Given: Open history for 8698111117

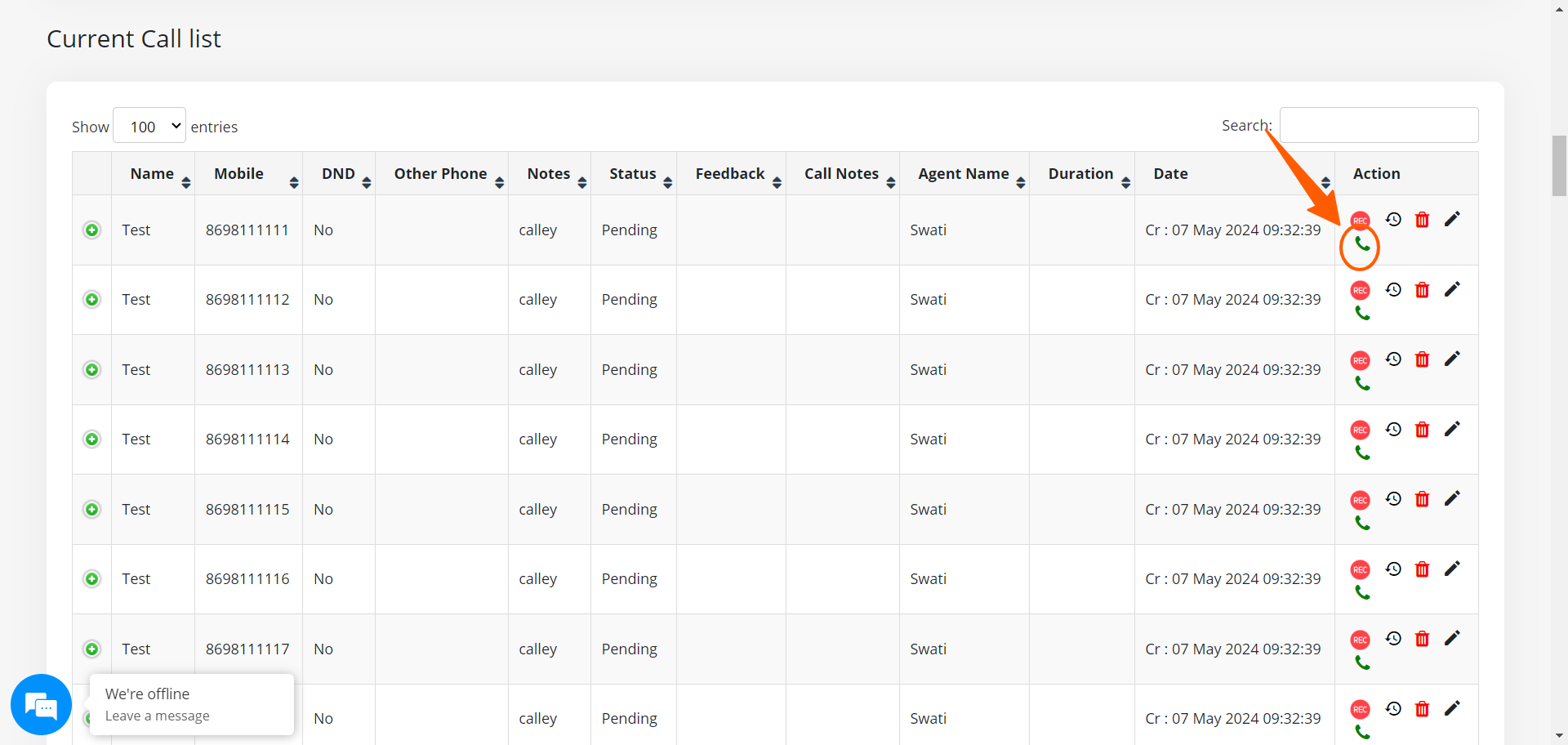Looking at the screenshot, I should pyautogui.click(x=1393, y=638).
